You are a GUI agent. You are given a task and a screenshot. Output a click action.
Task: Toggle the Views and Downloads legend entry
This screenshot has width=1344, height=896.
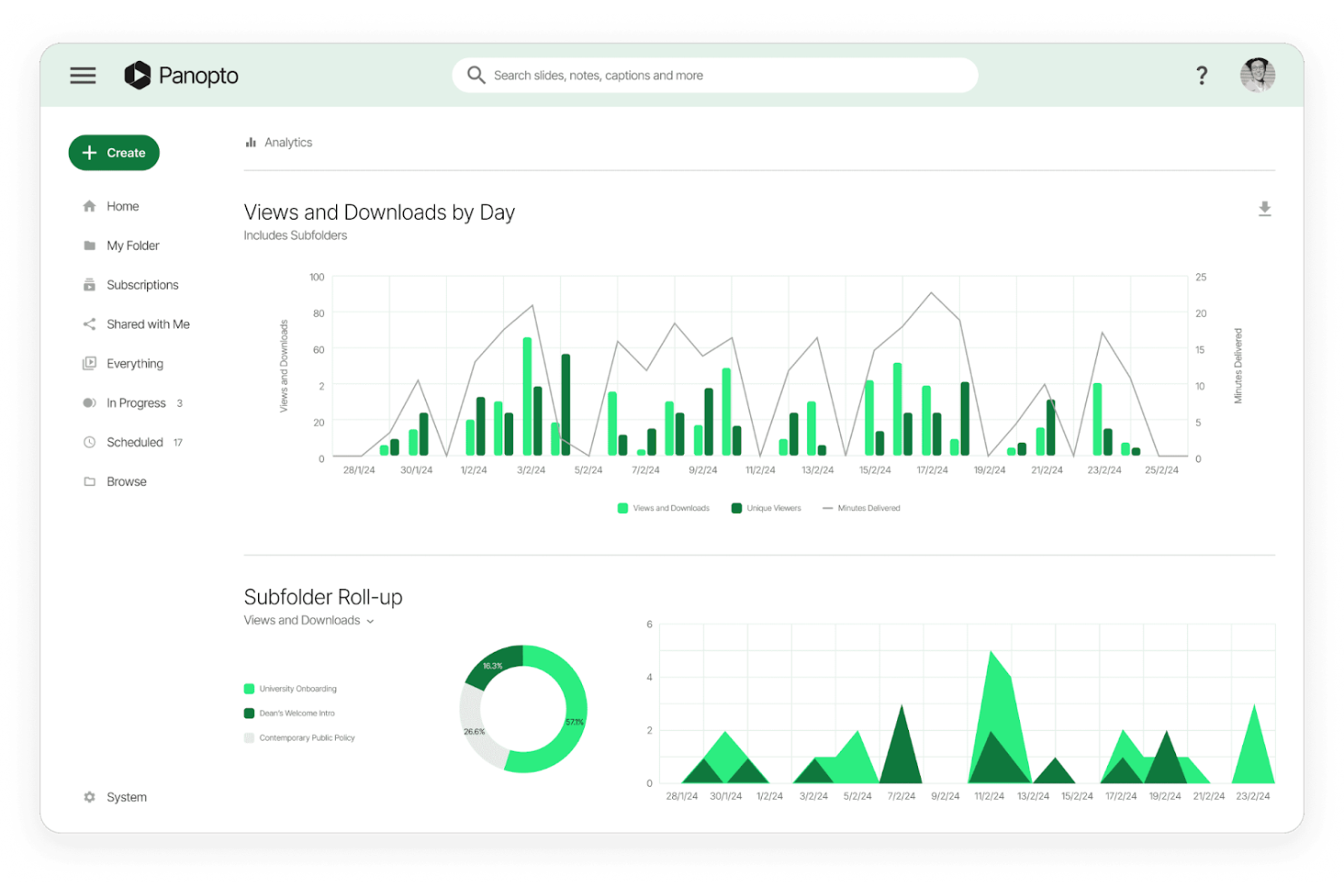coord(663,507)
